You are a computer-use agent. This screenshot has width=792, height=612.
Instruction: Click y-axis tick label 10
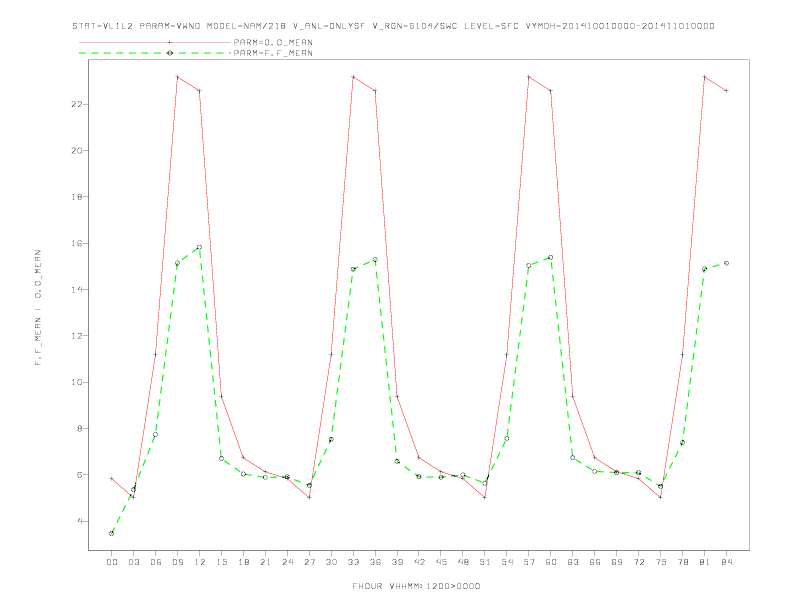pyautogui.click(x=78, y=382)
